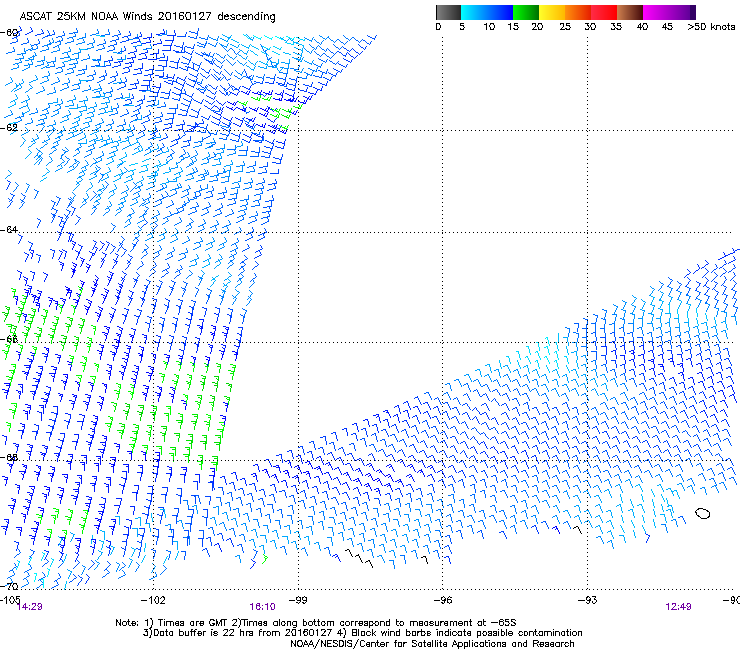Click the red 30-35 knots legend segment
The height and width of the screenshot is (650, 740).
(604, 12)
